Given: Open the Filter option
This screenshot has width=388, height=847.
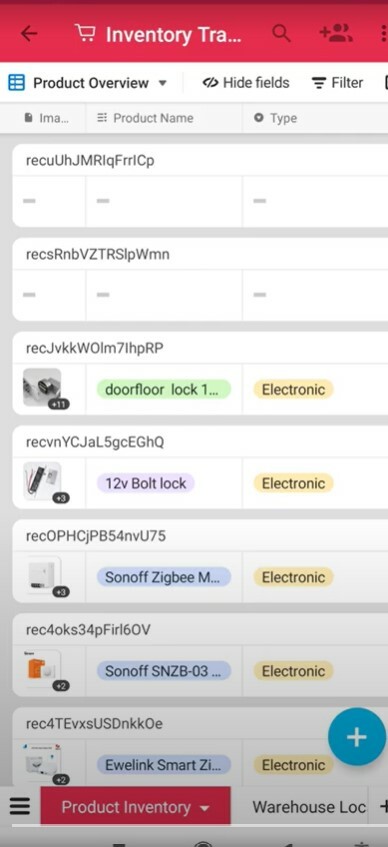Looking at the screenshot, I should point(337,83).
